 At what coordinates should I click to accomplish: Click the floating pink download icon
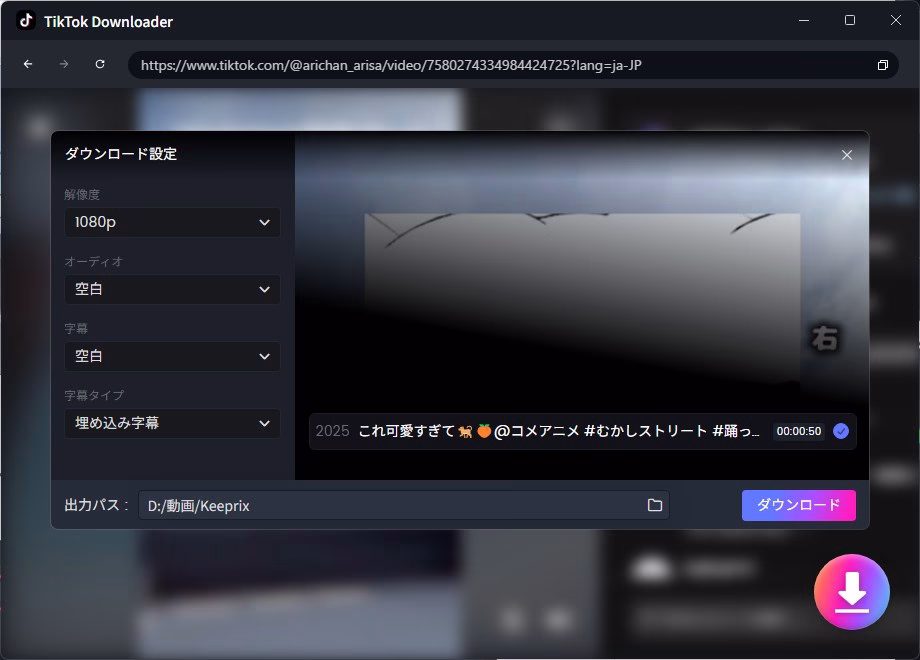pyautogui.click(x=851, y=592)
